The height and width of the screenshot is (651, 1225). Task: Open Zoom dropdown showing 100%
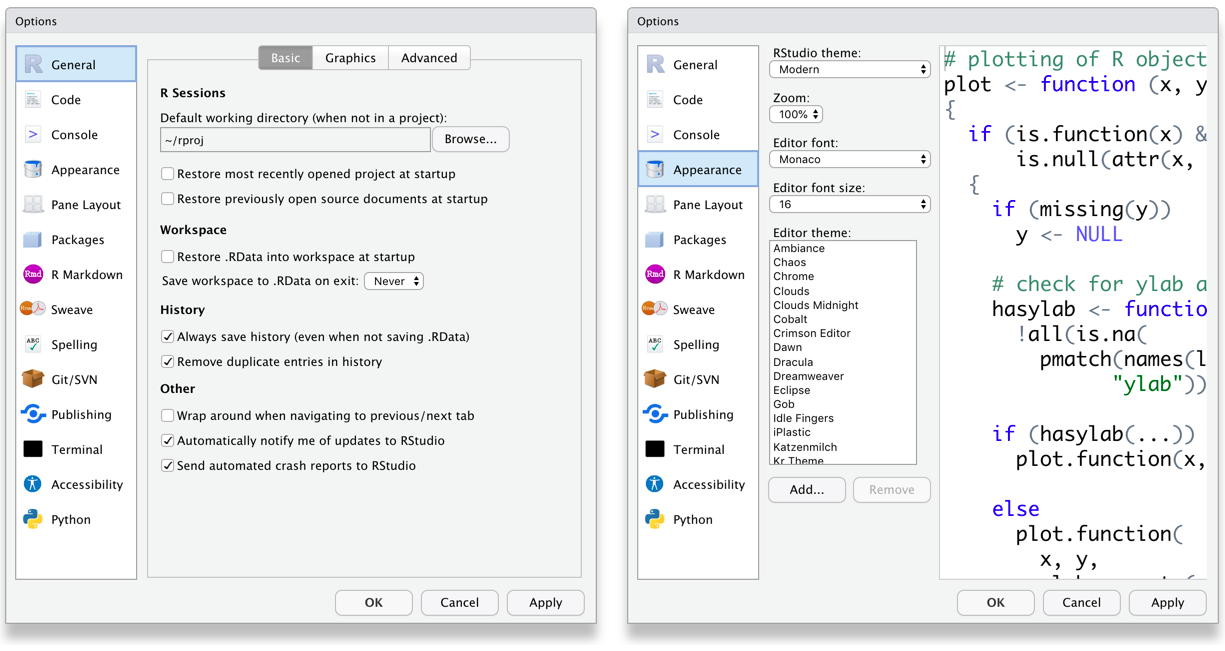tap(796, 114)
